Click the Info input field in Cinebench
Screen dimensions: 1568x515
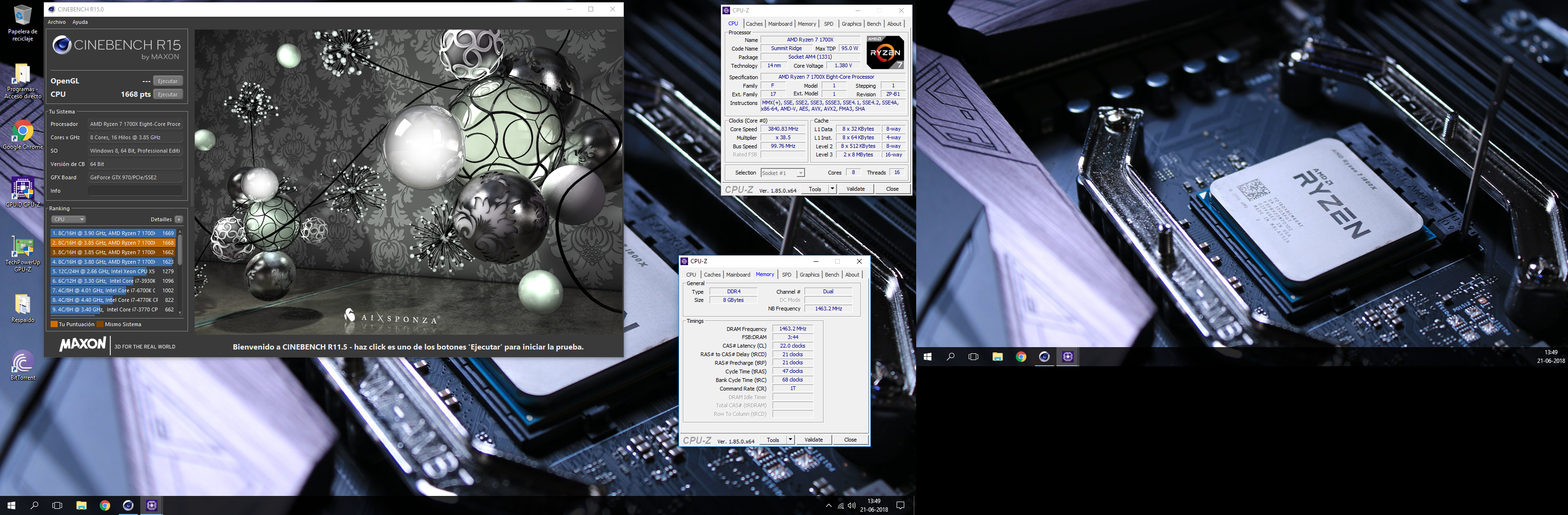[x=135, y=191]
